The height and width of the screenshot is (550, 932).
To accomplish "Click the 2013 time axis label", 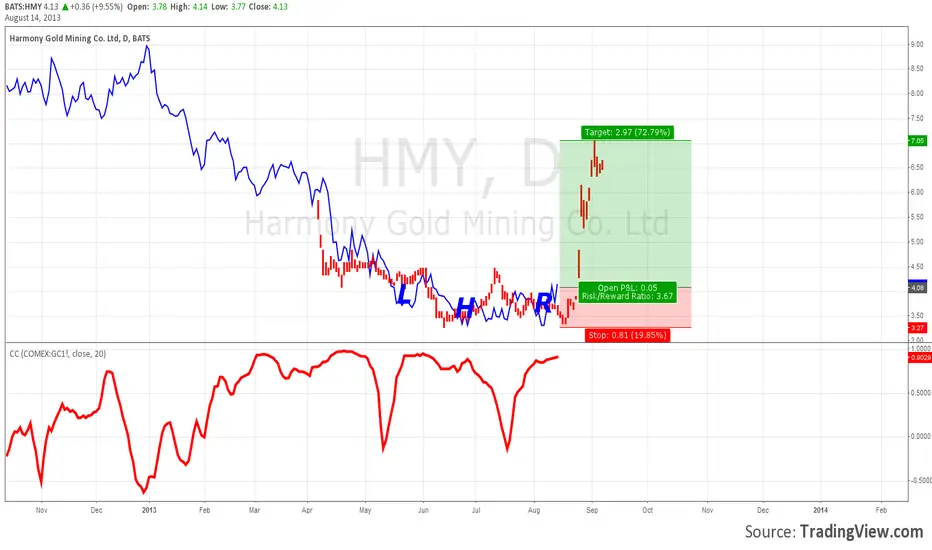I will click(x=149, y=510).
